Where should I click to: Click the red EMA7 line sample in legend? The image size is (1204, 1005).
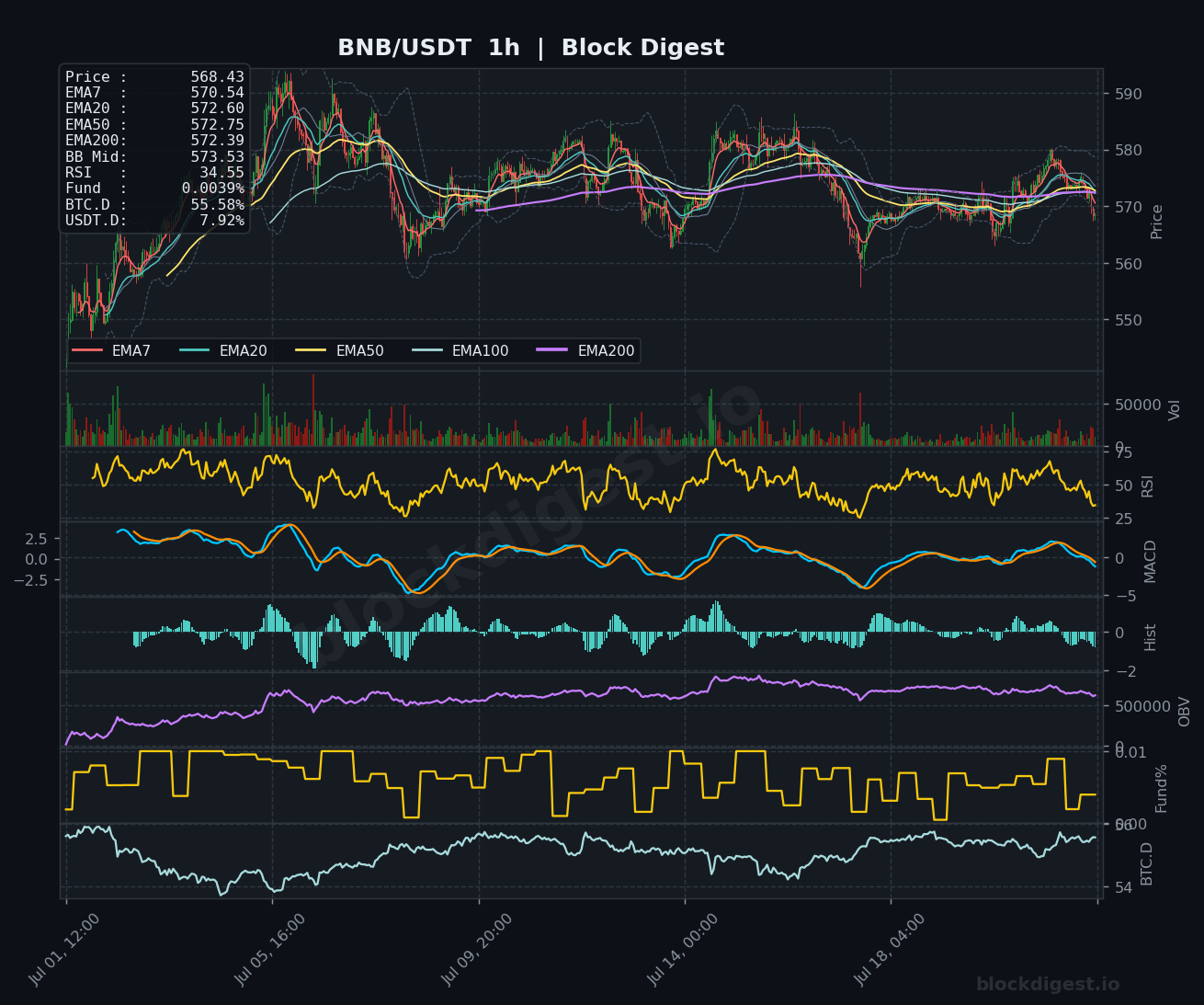[87, 351]
